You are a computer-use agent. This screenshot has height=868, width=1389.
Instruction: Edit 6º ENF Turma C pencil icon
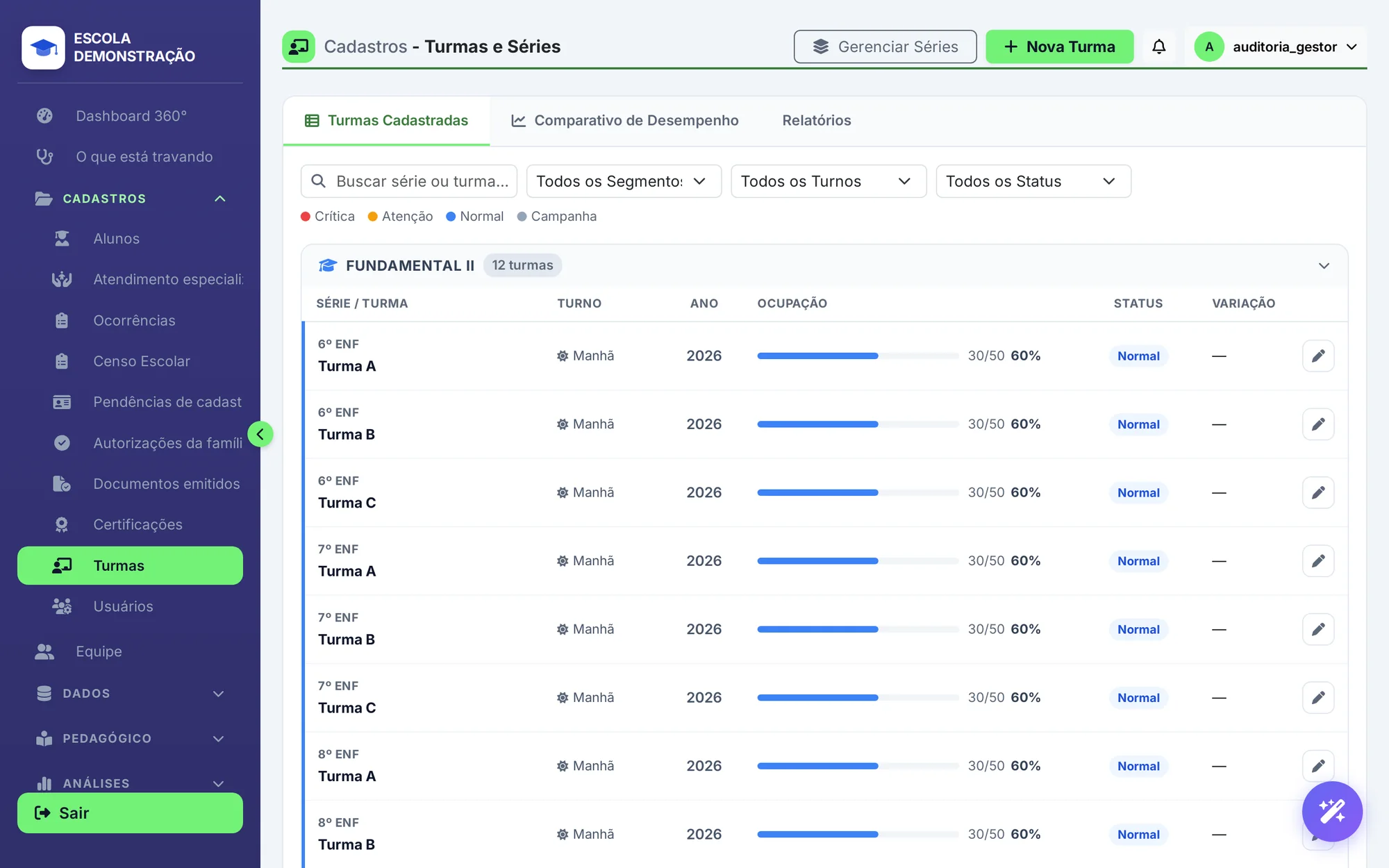pos(1318,492)
